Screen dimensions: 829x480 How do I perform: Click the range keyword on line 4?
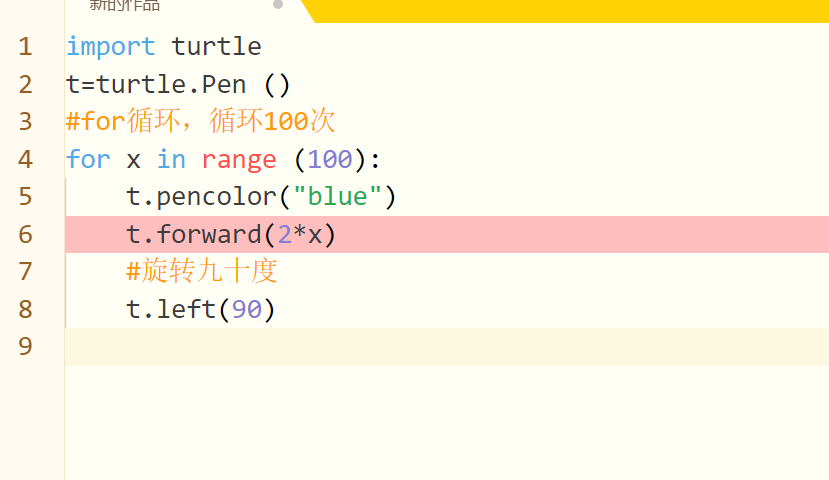pyautogui.click(x=239, y=160)
